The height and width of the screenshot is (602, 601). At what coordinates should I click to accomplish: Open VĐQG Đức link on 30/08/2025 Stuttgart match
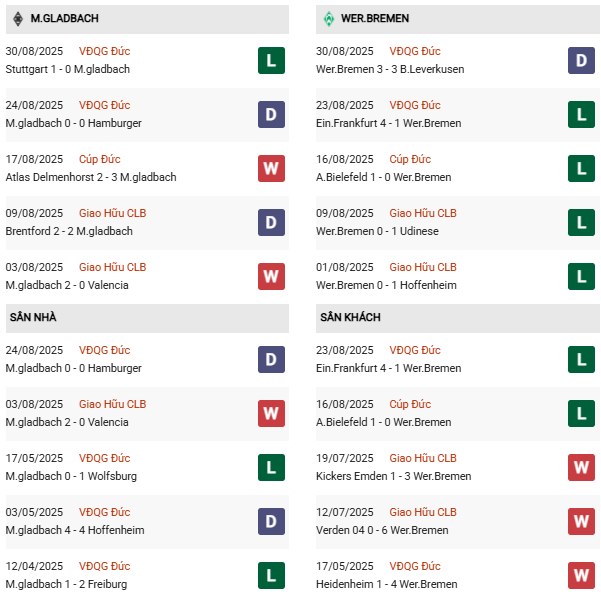[104, 51]
